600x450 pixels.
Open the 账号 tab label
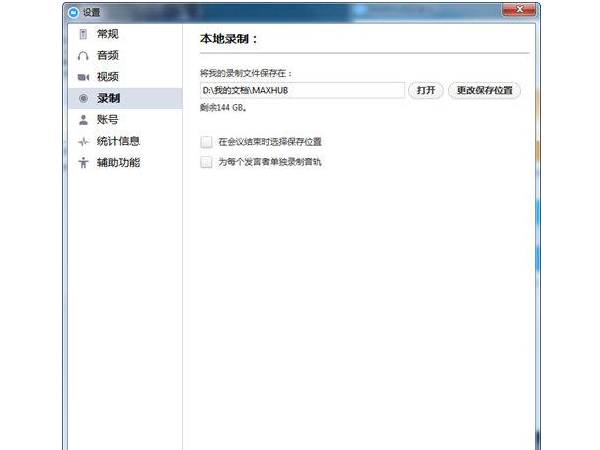point(108,120)
